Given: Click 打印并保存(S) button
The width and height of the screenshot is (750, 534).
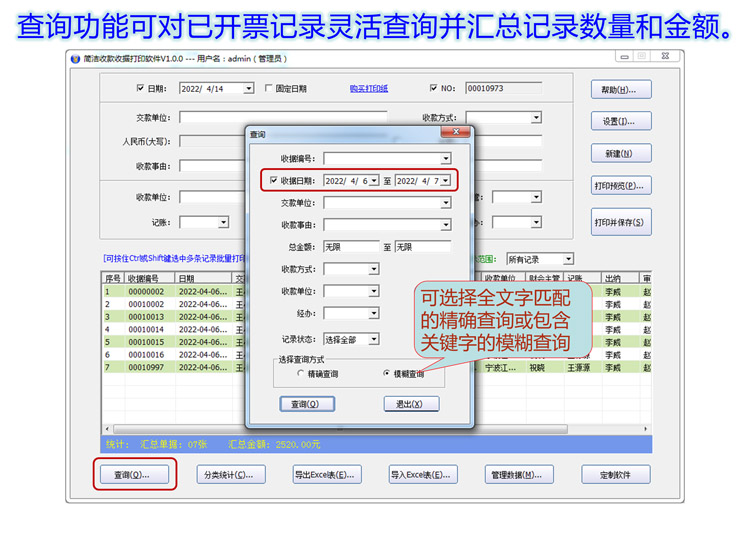Looking at the screenshot, I should pos(621,222).
